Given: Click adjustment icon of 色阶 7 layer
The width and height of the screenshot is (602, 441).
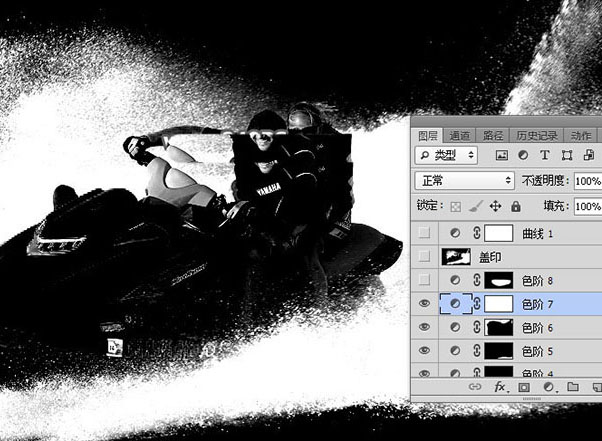Looking at the screenshot, I should tap(455, 304).
